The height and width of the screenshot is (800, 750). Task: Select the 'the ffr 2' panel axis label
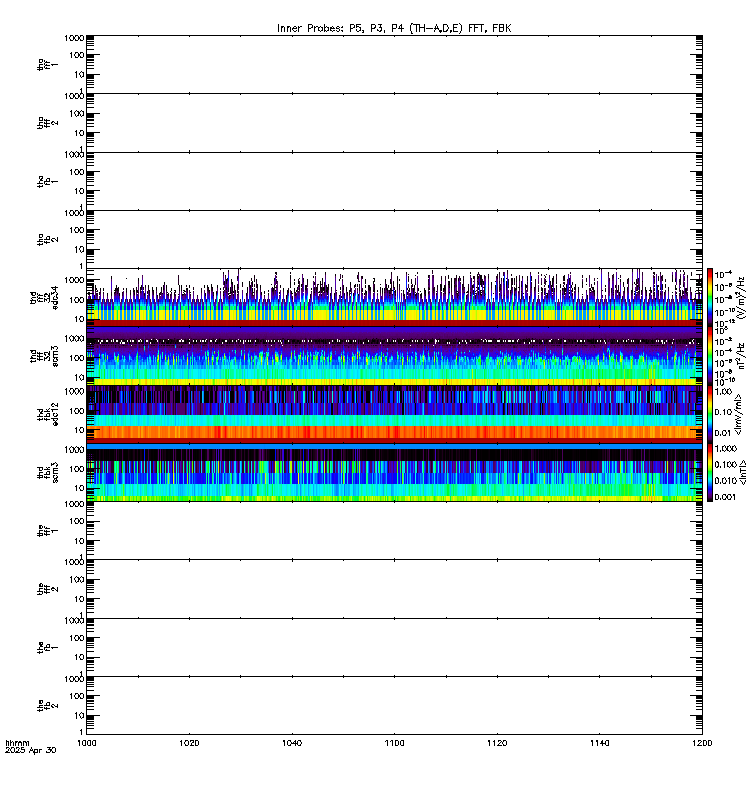click(47, 589)
